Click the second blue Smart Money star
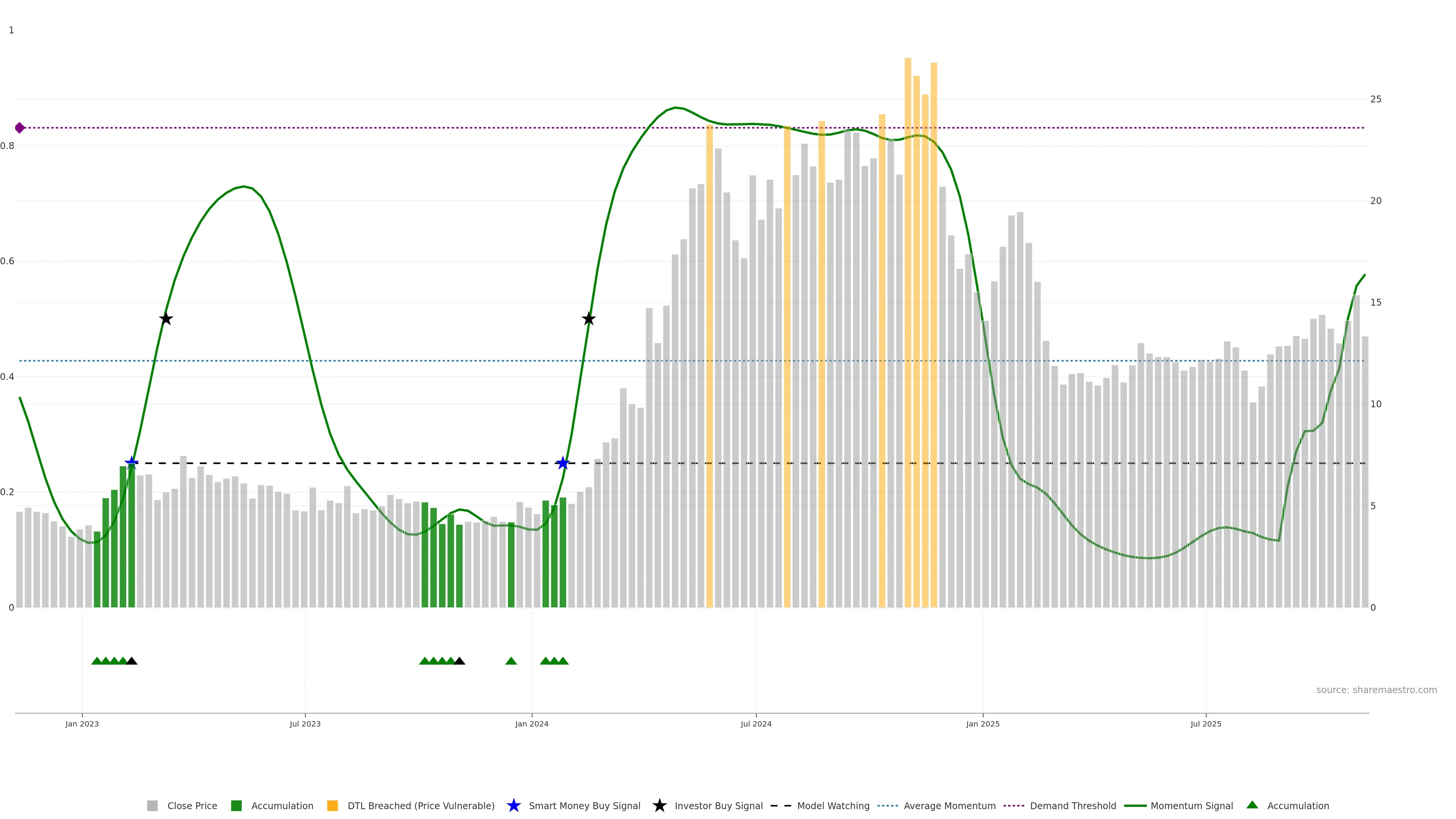 [x=562, y=463]
